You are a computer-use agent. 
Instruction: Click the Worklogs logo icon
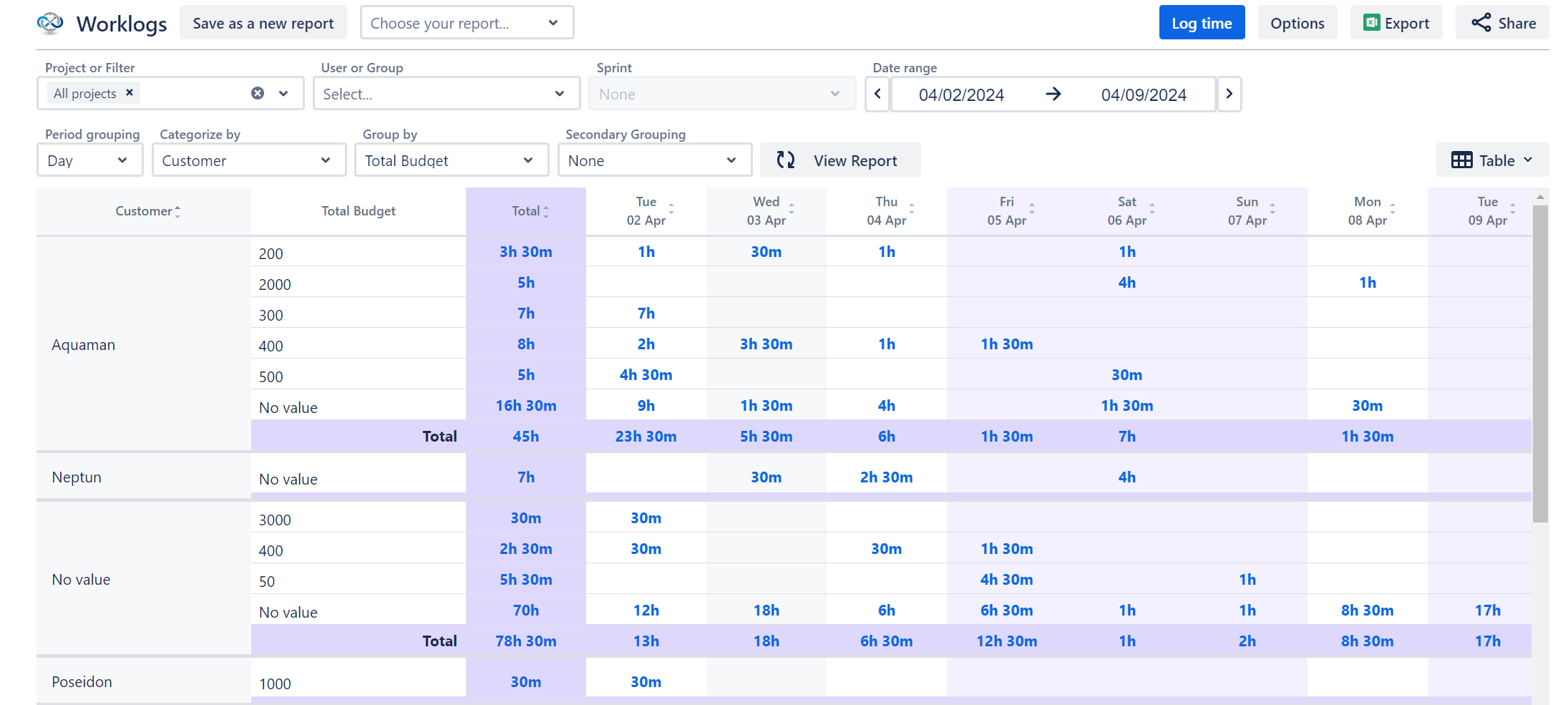click(x=50, y=24)
